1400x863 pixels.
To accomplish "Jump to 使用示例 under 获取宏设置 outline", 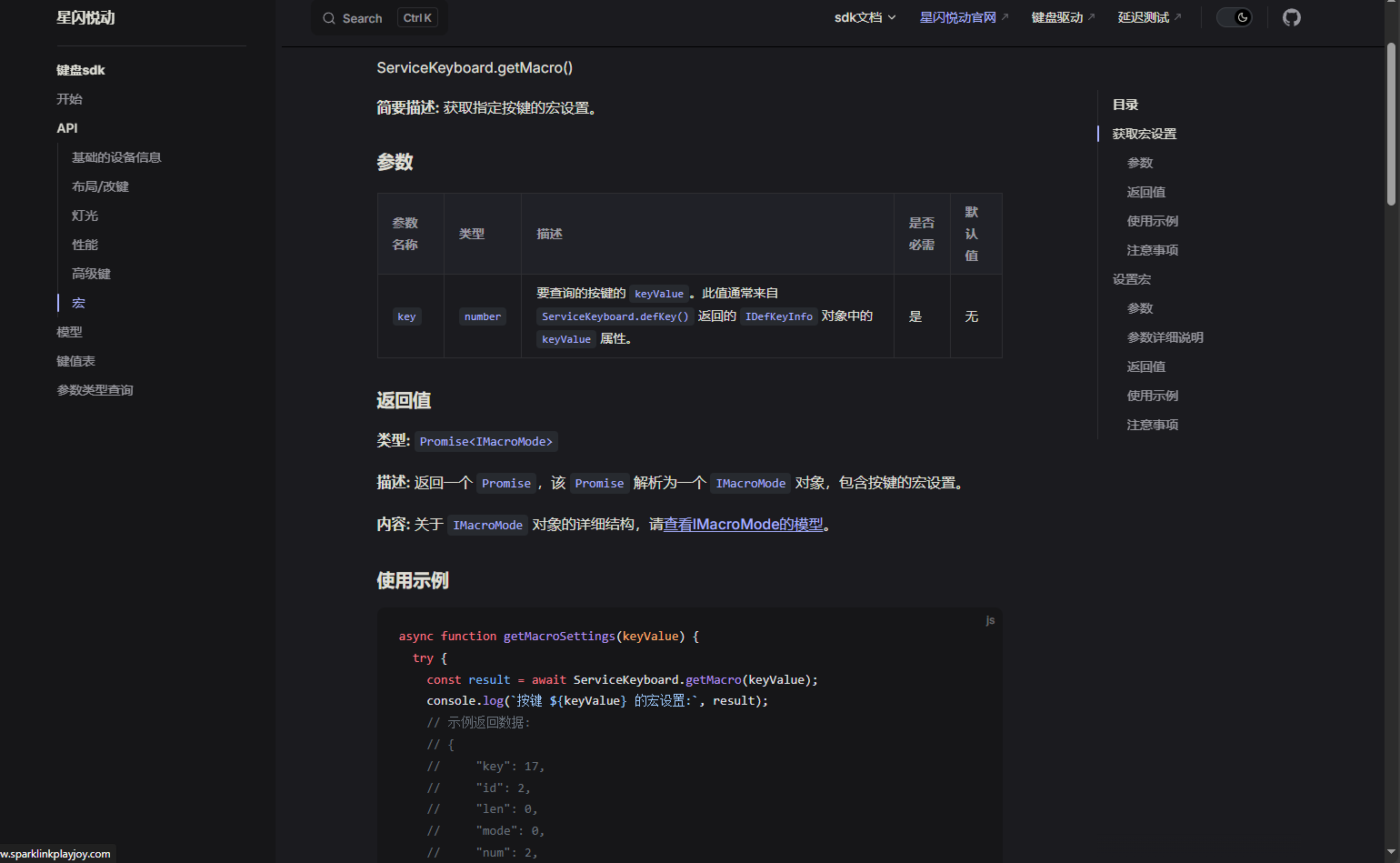I will coord(1153,221).
